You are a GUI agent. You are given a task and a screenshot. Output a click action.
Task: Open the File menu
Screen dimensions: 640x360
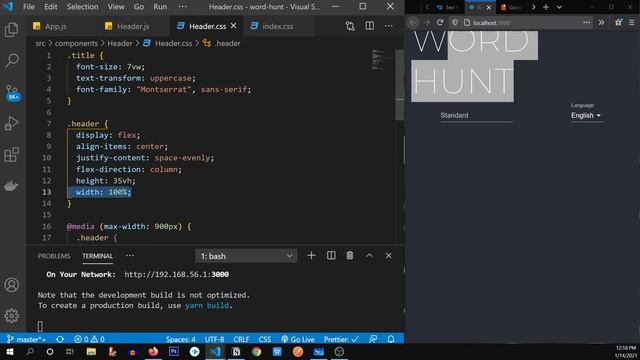pyautogui.click(x=29, y=7)
